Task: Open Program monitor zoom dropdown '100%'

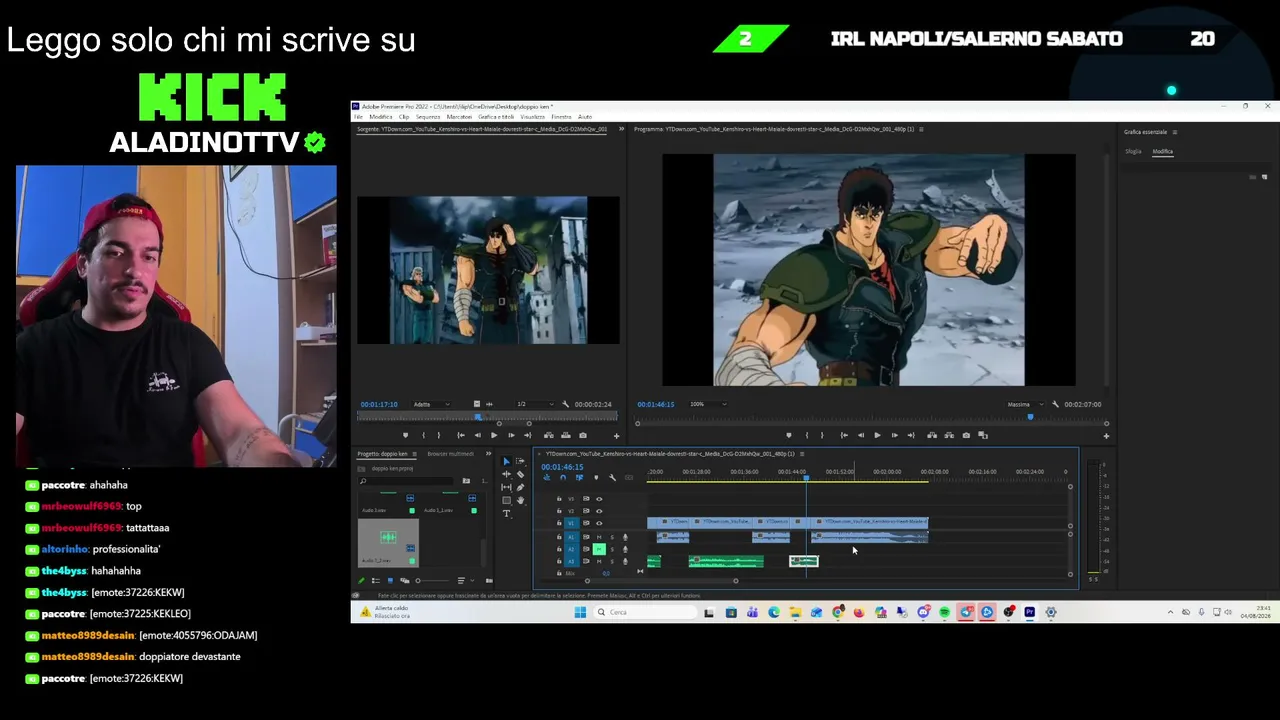Action: click(x=708, y=404)
